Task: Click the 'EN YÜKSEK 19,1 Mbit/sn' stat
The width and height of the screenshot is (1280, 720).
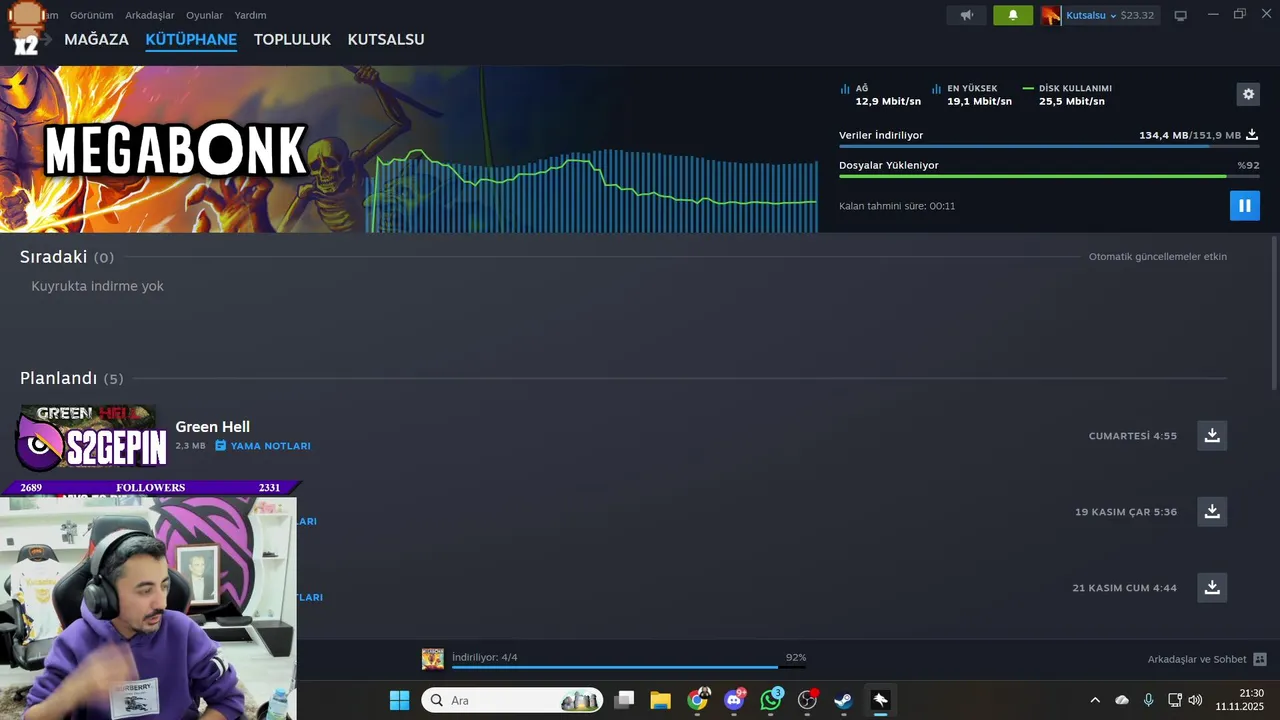Action: pos(972,95)
